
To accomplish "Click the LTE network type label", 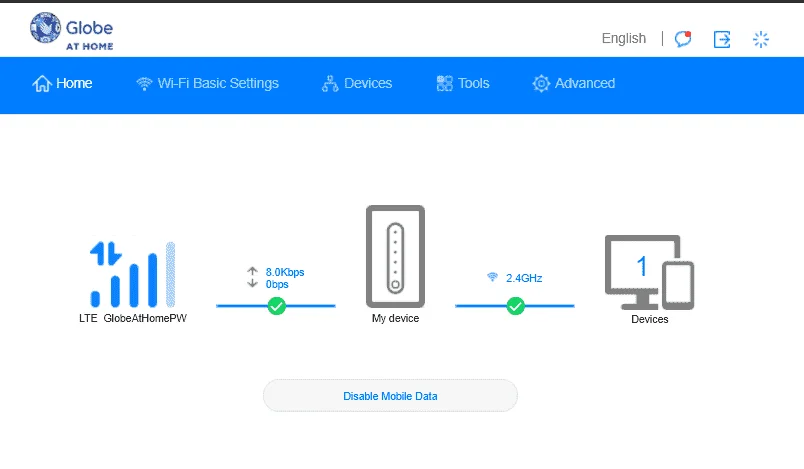I will click(88, 318).
